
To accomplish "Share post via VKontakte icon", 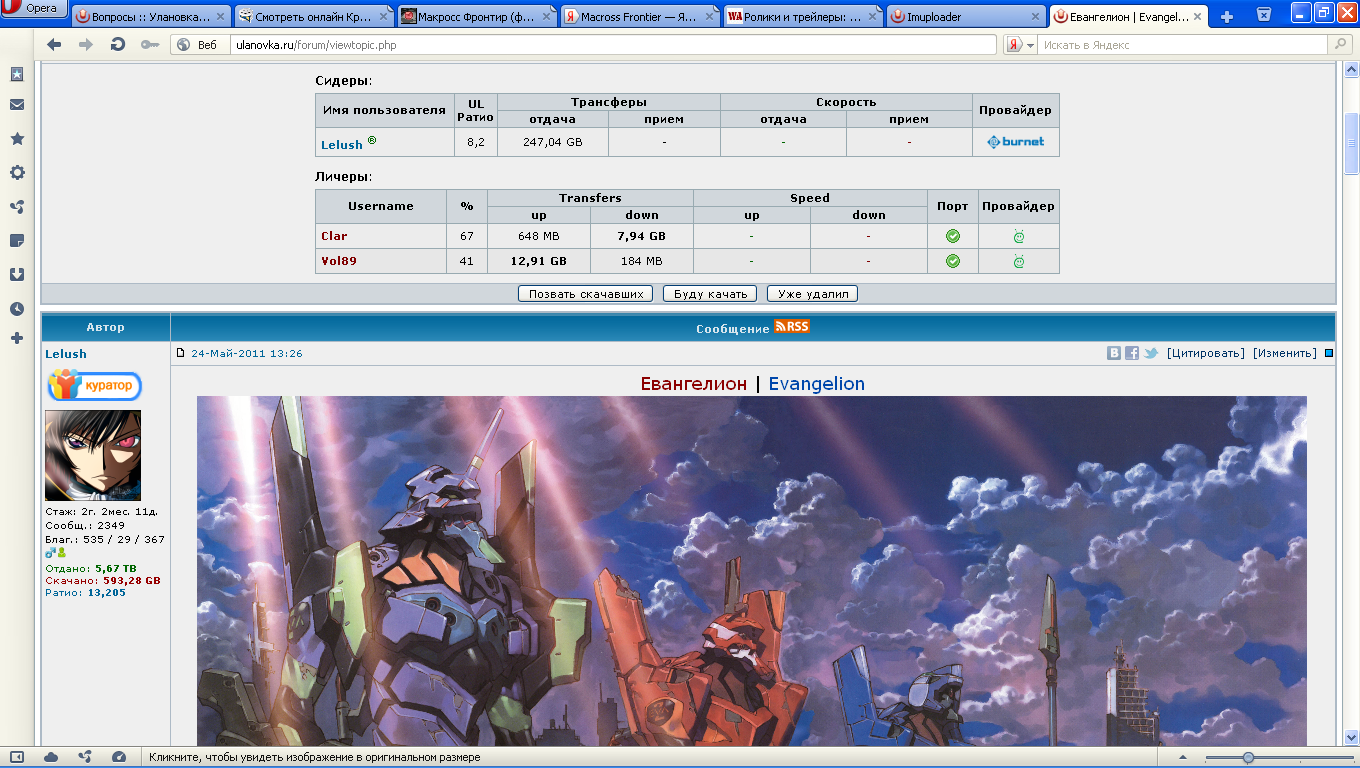I will (1114, 353).
